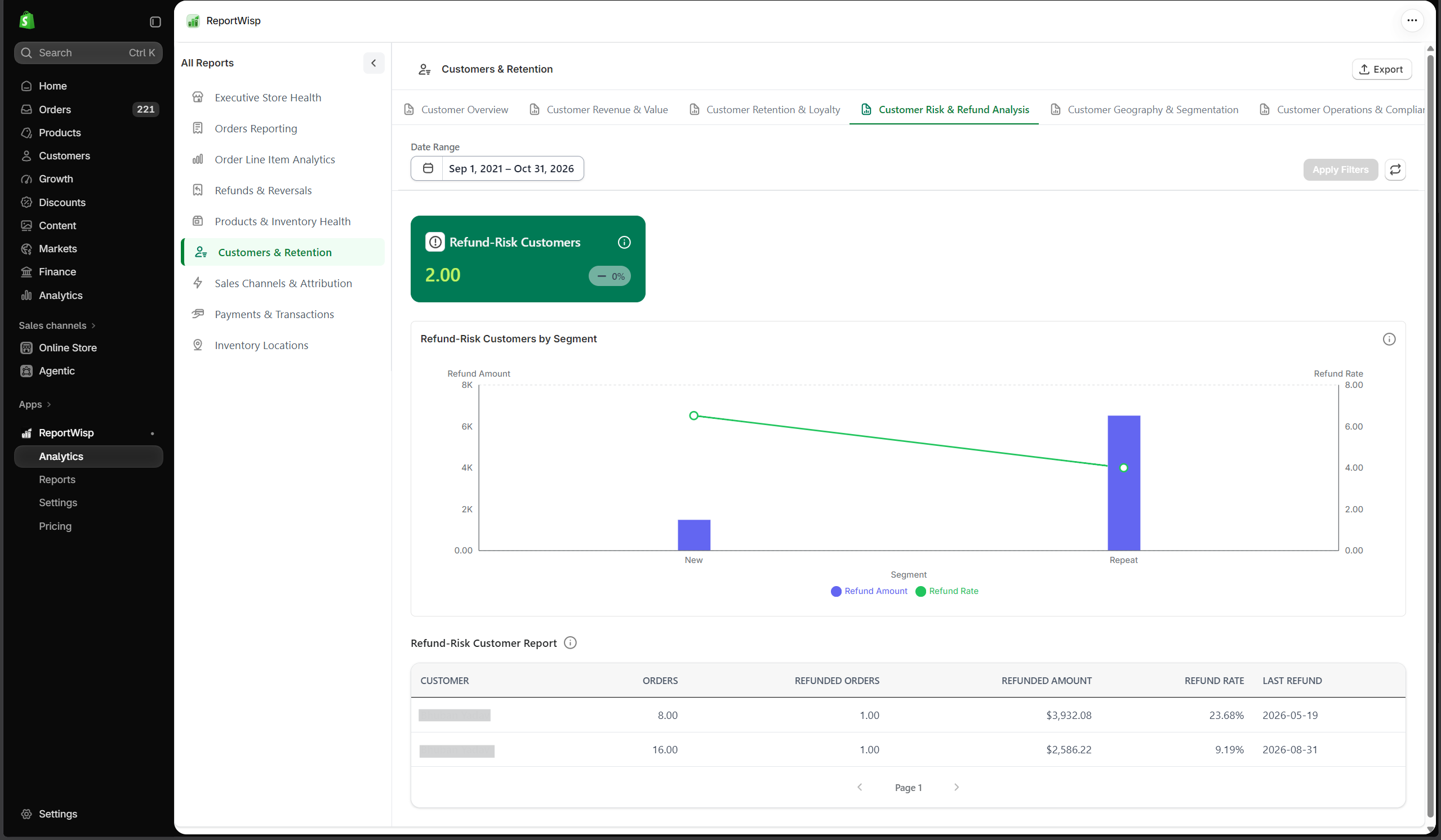This screenshot has height=840, width=1441.
Task: Click the Apply Filters button
Action: (1340, 169)
